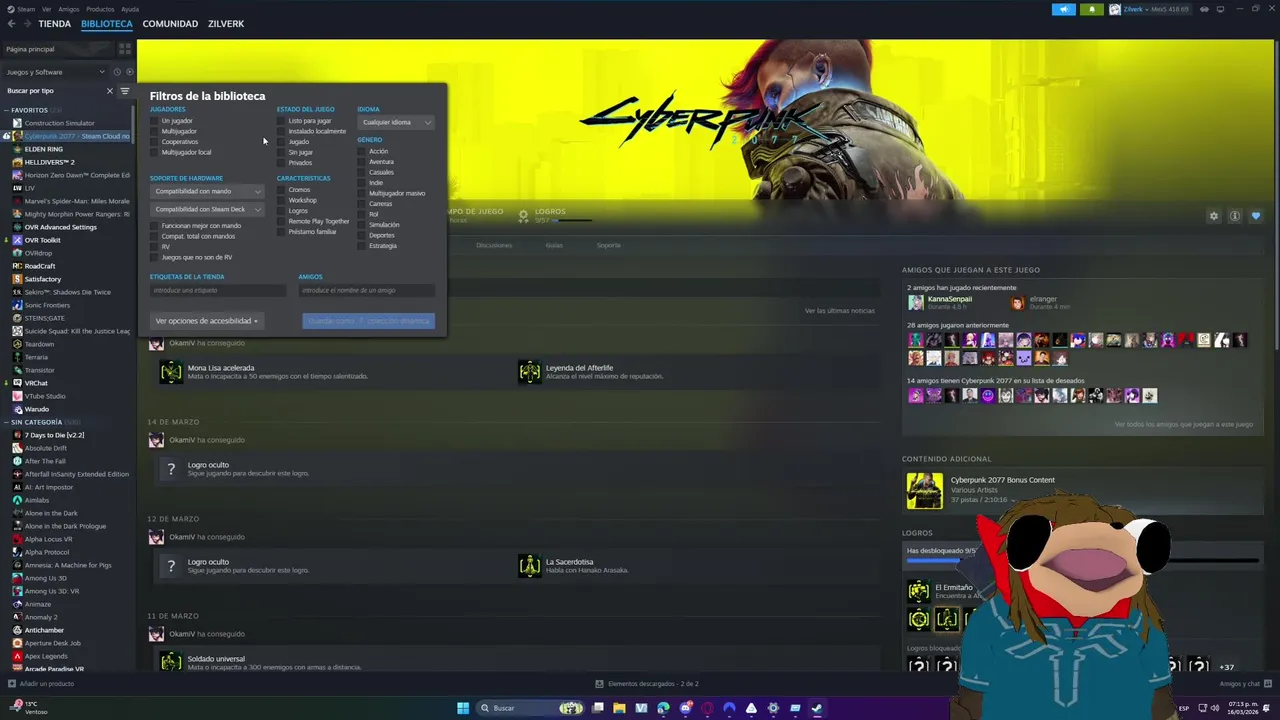1280x720 pixels.
Task: Switch library to grid view icon
Action: 125,48
